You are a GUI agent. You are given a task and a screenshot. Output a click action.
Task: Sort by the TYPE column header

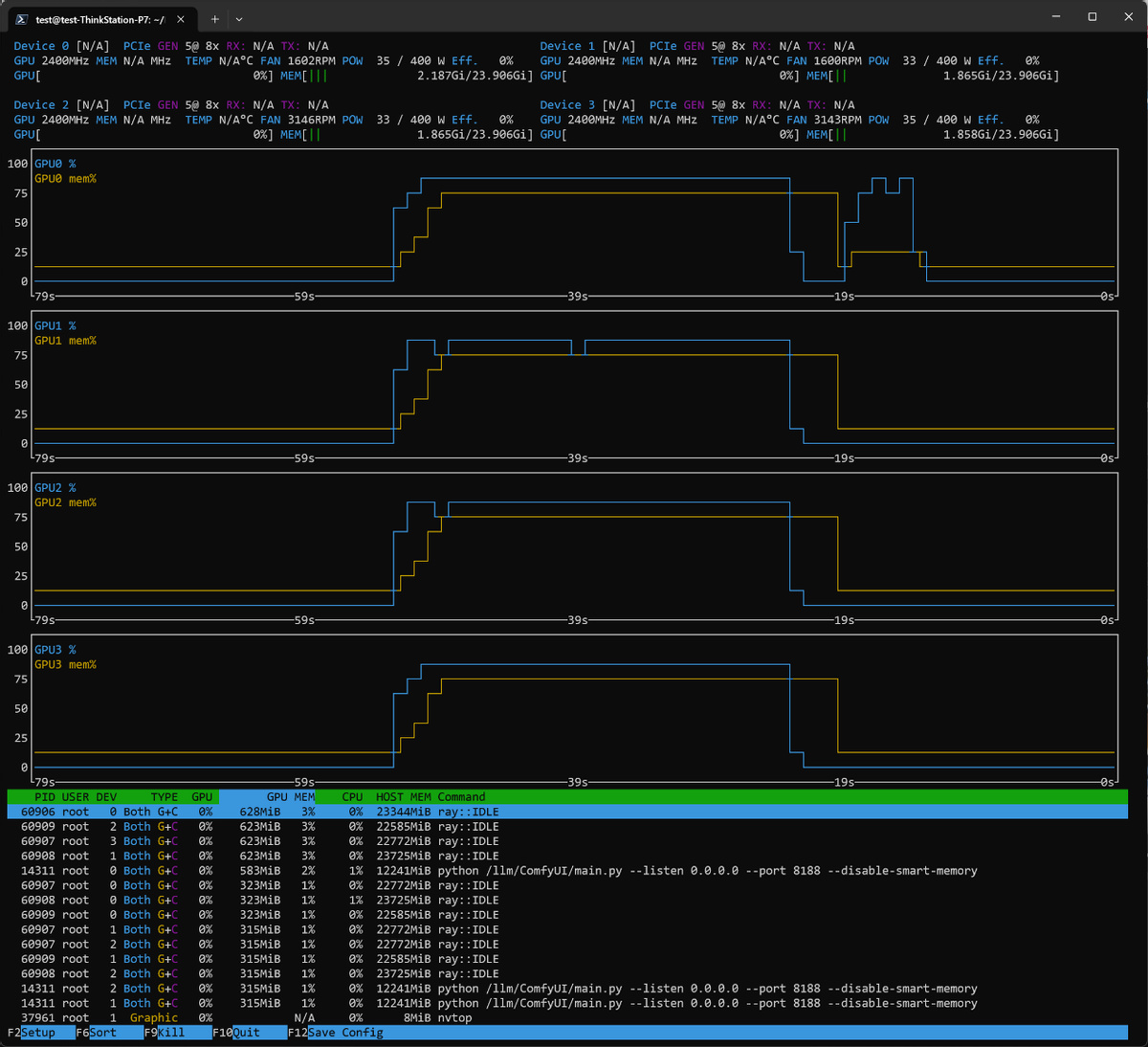(x=165, y=797)
